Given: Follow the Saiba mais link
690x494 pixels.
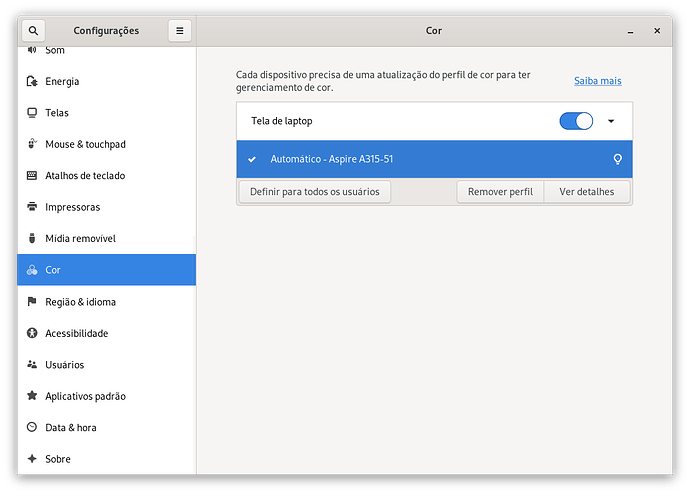Looking at the screenshot, I should coord(598,81).
